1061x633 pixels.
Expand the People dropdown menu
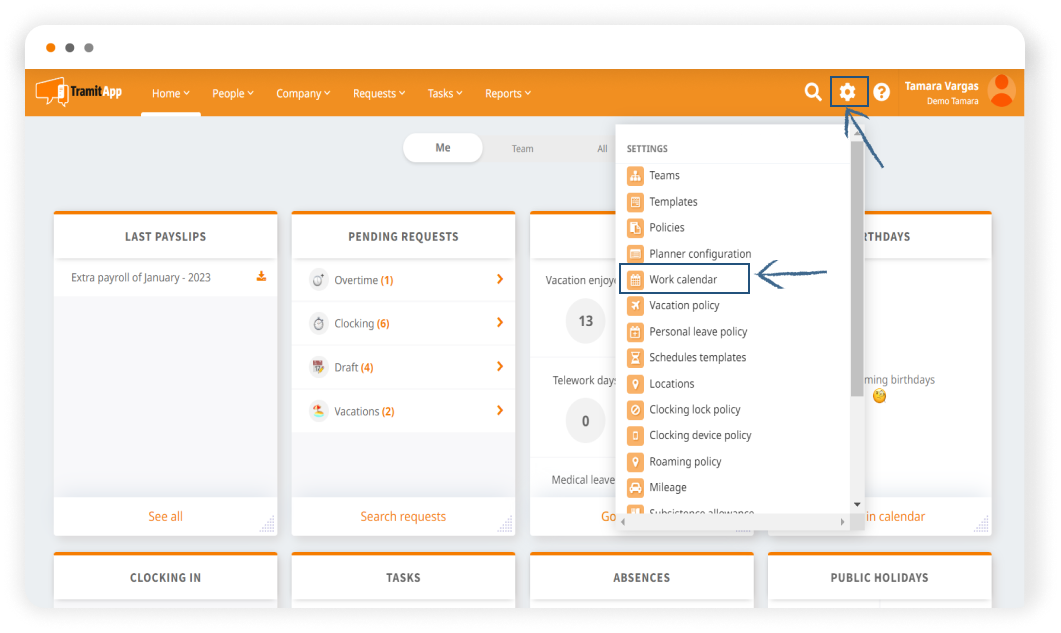click(x=232, y=94)
